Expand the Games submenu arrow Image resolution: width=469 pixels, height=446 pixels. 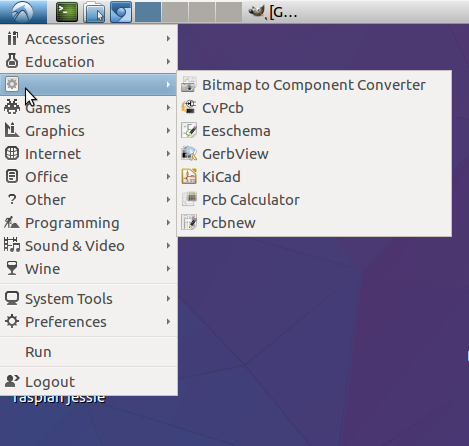click(x=168, y=108)
